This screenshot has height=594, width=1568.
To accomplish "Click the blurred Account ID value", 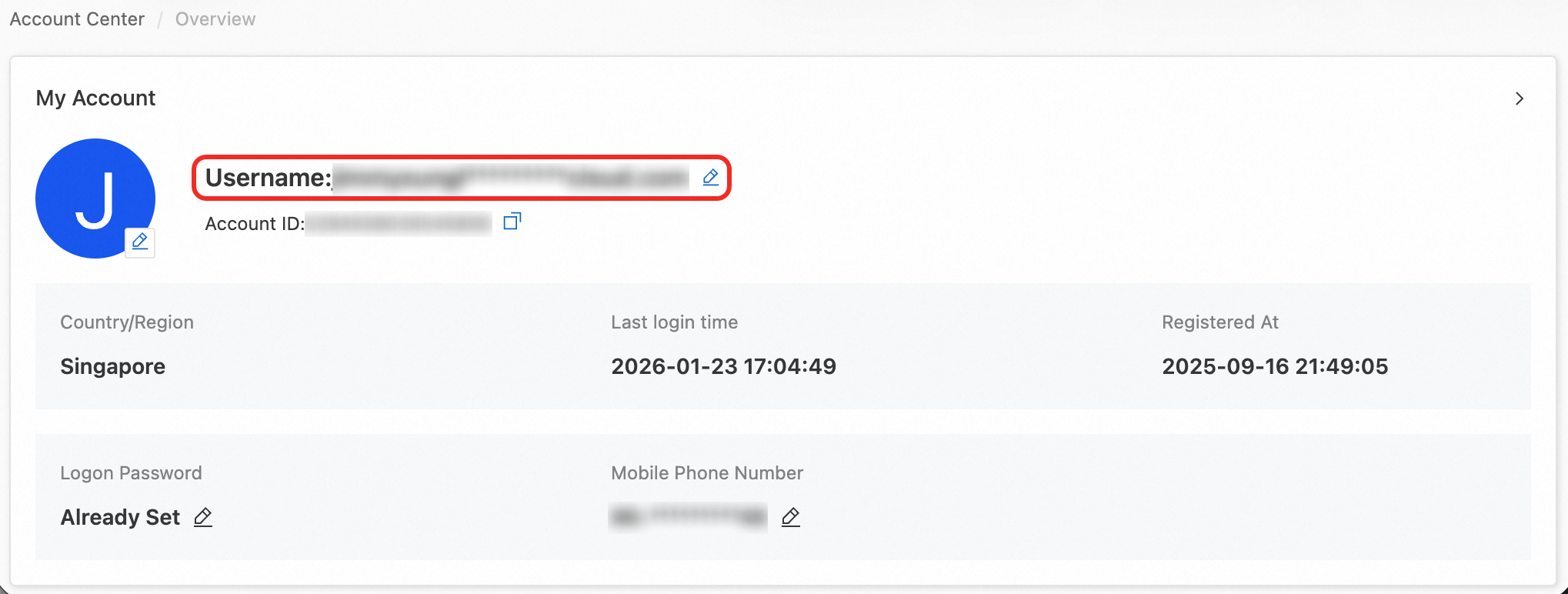I will [x=398, y=224].
